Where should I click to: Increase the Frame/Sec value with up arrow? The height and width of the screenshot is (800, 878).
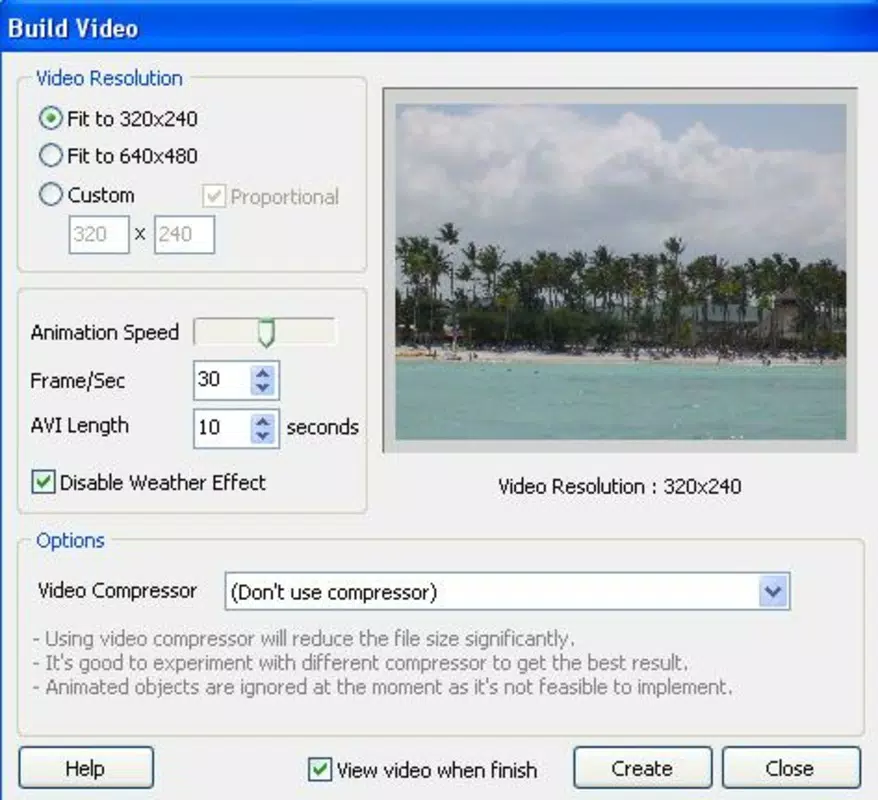pos(263,372)
